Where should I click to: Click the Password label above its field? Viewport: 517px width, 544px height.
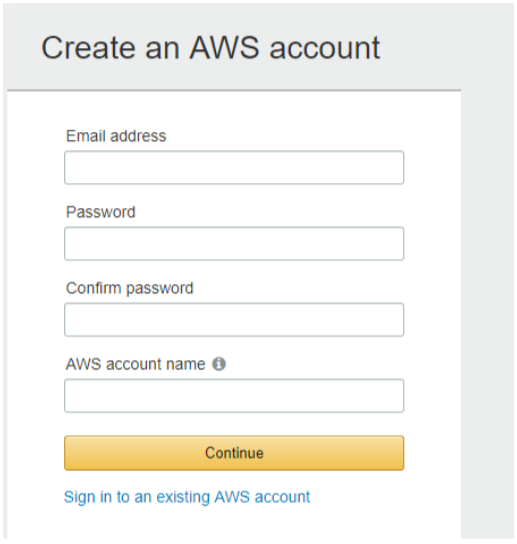pos(101,212)
